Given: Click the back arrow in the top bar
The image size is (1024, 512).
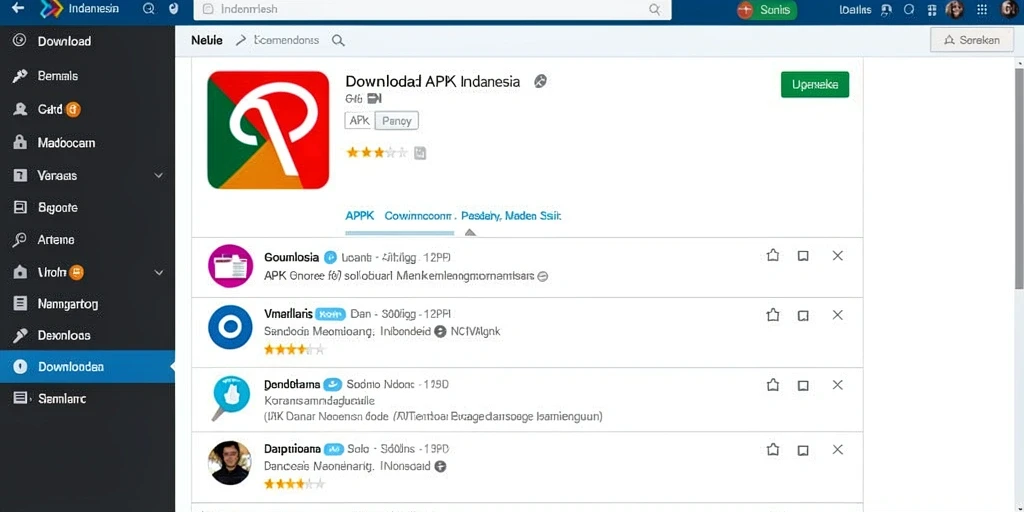Looking at the screenshot, I should (18, 8).
